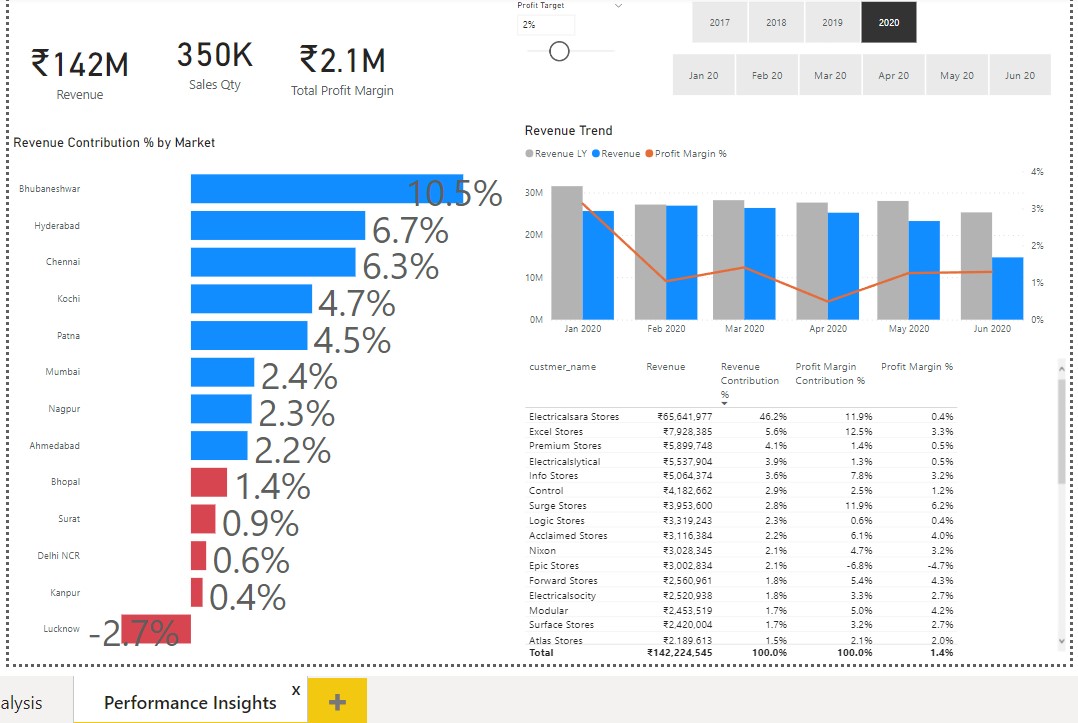The image size is (1078, 723).
Task: Select the Ahmedabad bar in market chart
Action: 219,445
